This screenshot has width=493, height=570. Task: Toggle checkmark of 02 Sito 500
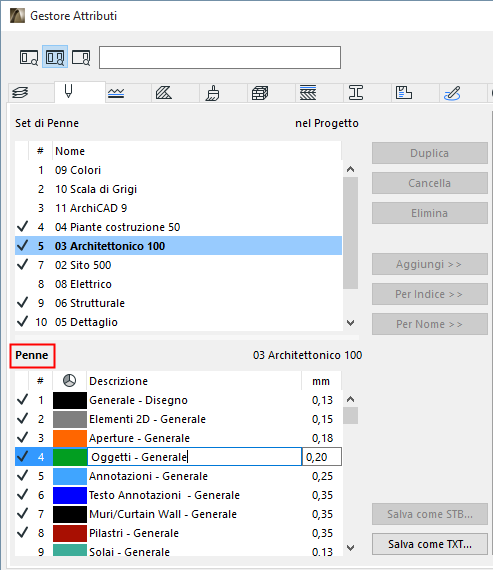tap(22, 264)
